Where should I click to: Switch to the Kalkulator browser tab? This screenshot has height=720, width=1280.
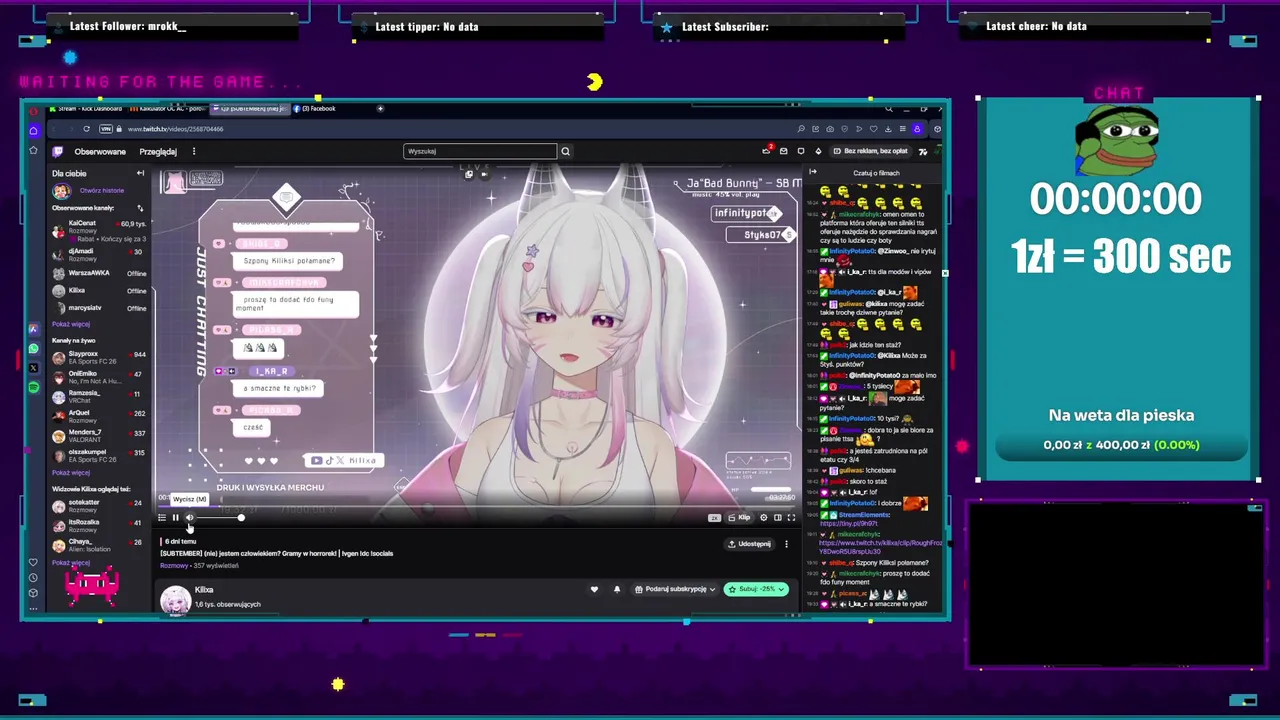168,108
